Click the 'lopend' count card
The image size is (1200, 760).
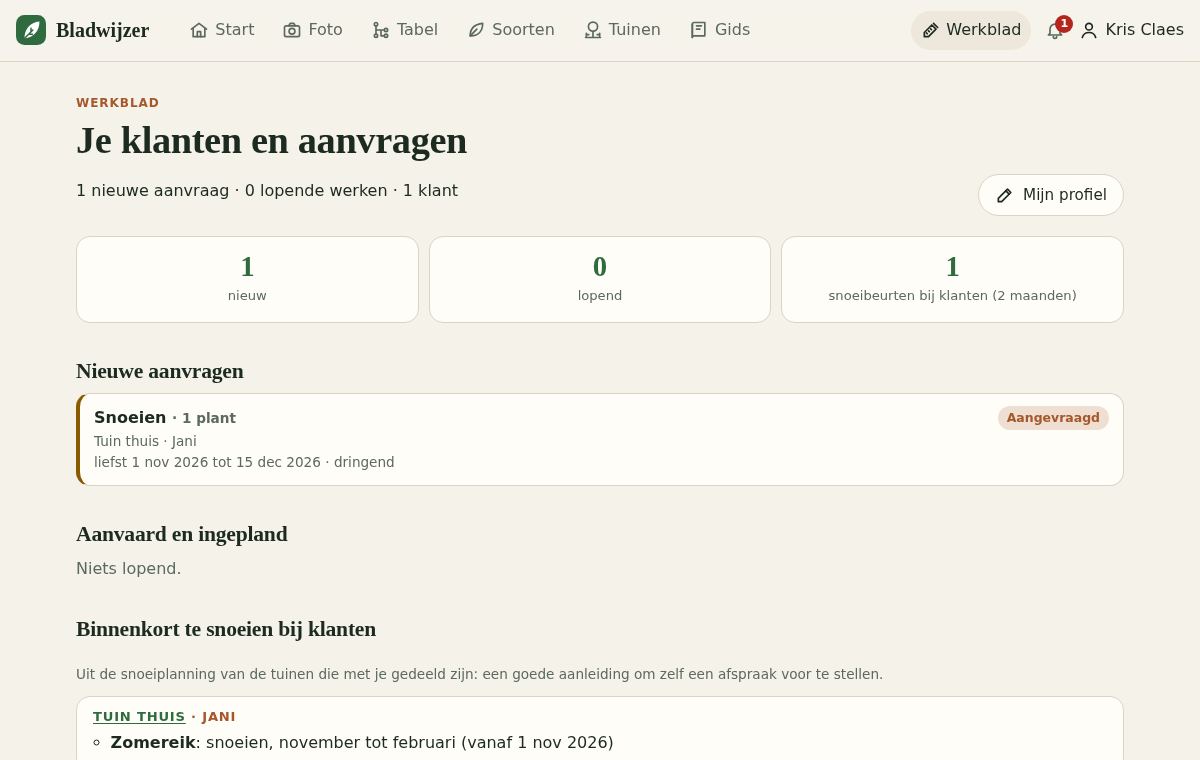(600, 279)
